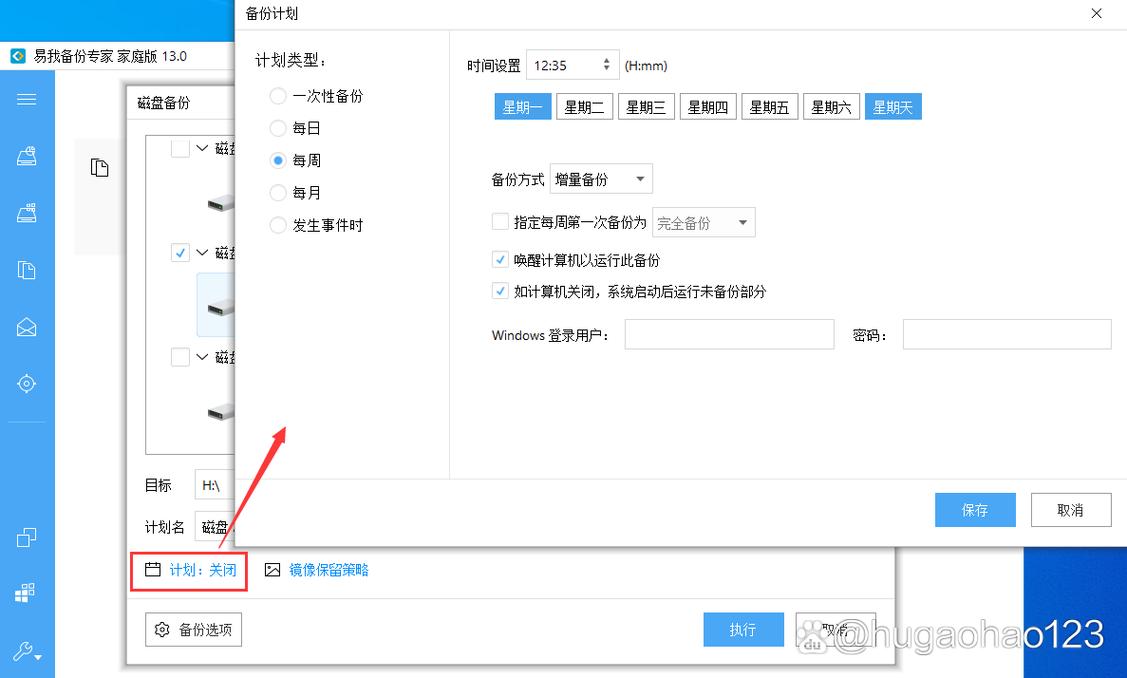Click the apps grid sidebar icon
Image resolution: width=1127 pixels, height=678 pixels.
[x=27, y=591]
